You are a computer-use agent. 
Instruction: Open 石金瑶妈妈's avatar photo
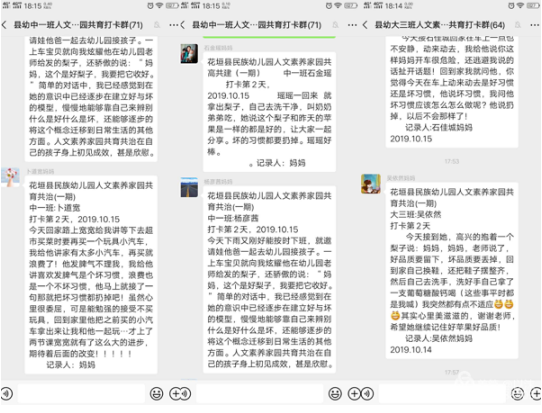[189, 54]
